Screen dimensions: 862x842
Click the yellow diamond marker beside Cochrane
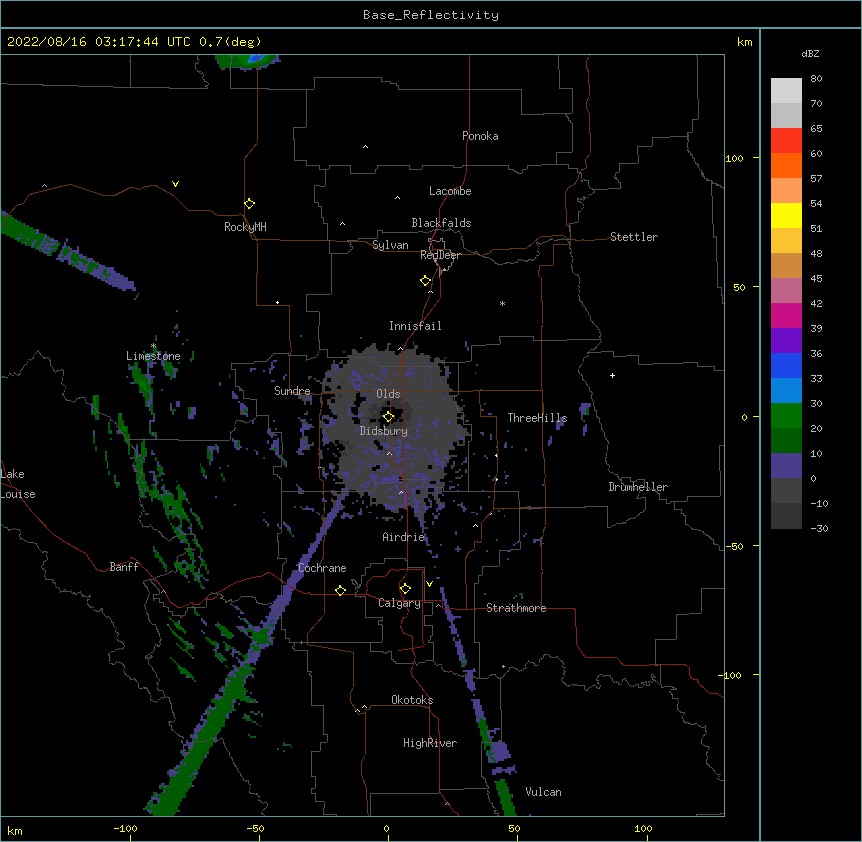tap(340, 590)
